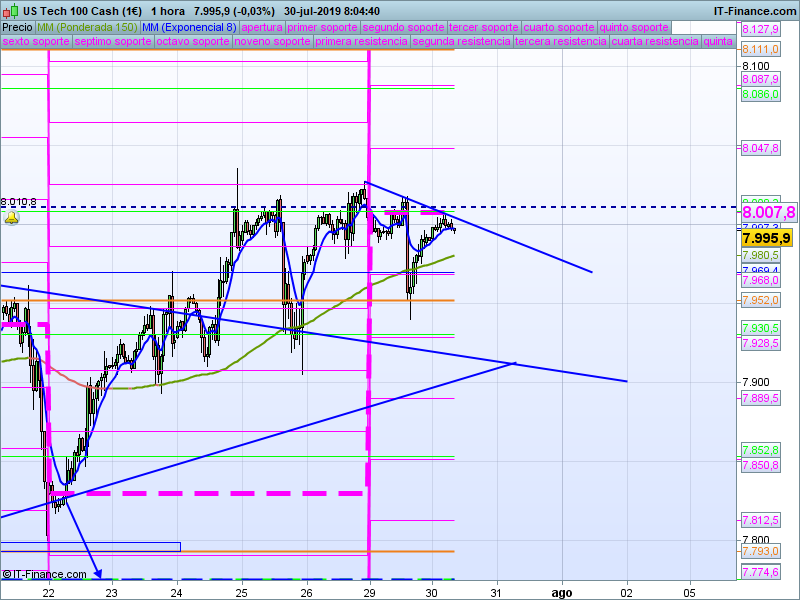Click the yellow alert bell icon
The height and width of the screenshot is (600, 800).
(x=12, y=218)
